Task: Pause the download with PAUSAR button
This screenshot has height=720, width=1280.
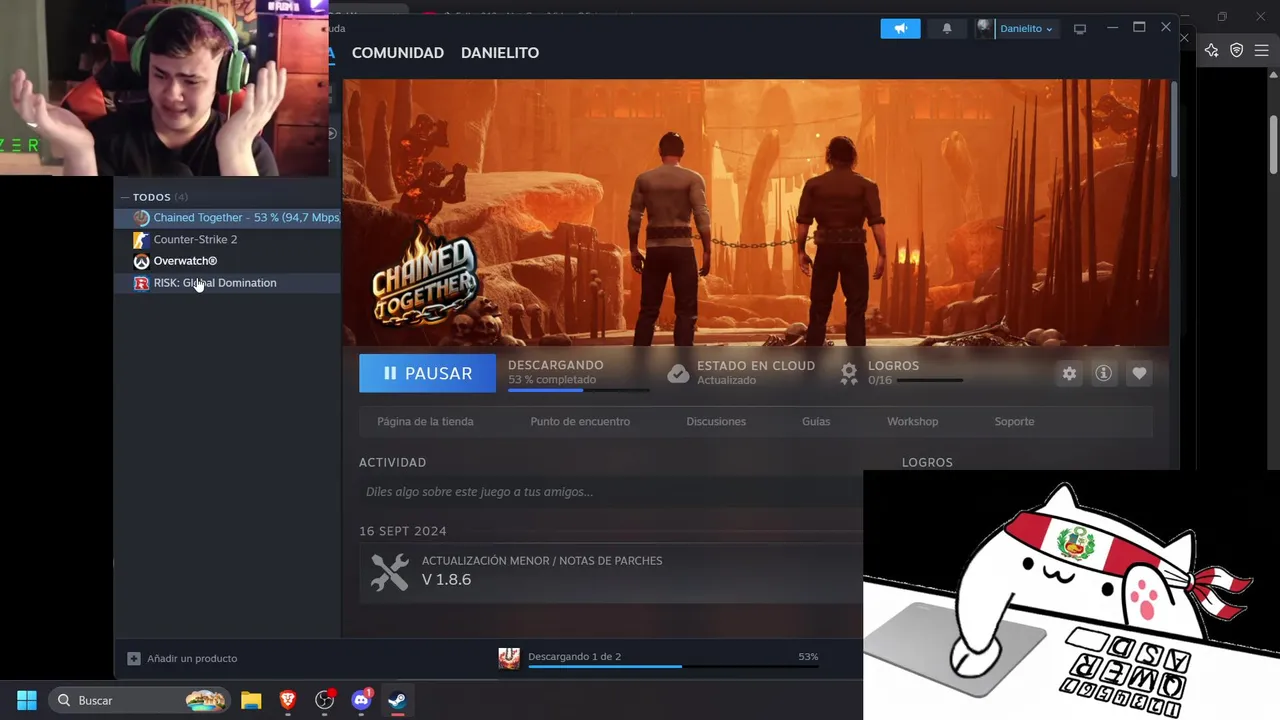Action: [427, 373]
